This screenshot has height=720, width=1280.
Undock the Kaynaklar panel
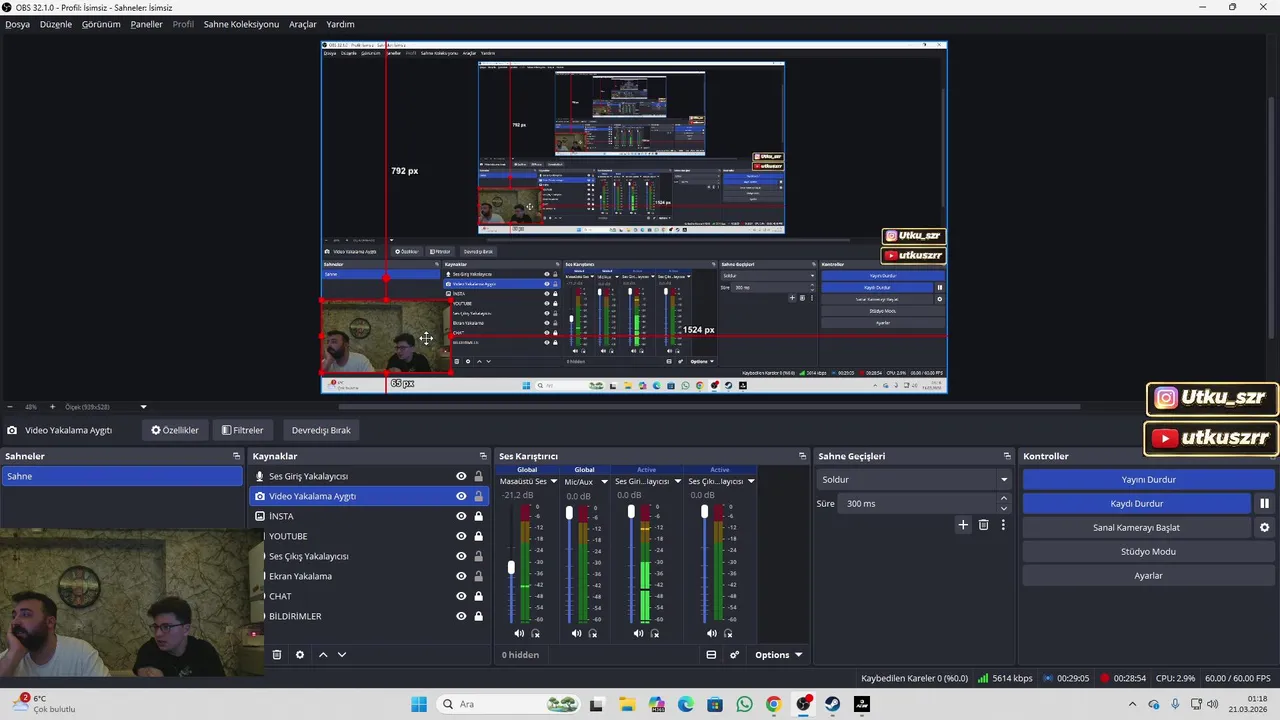(483, 456)
